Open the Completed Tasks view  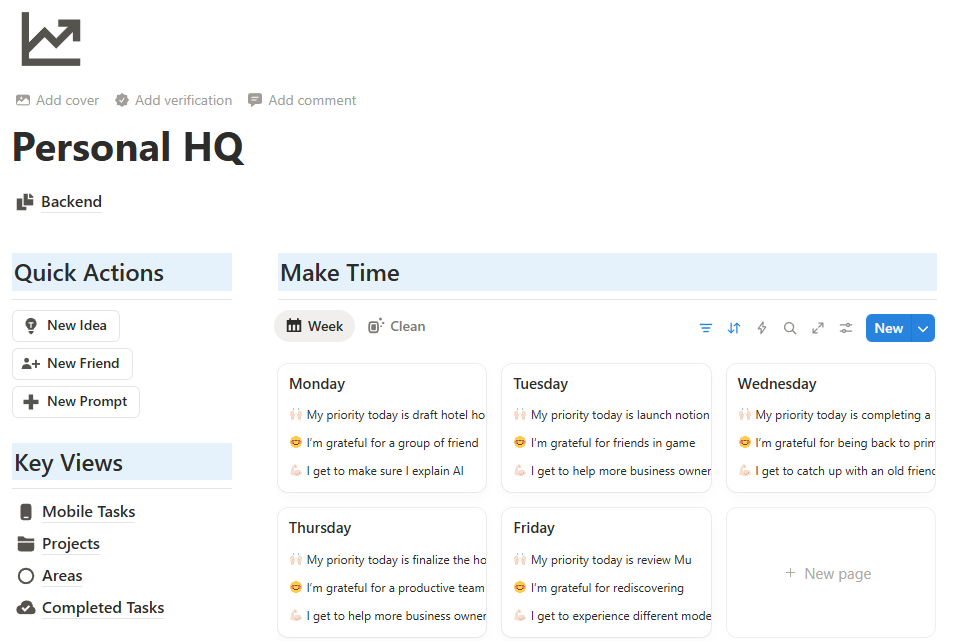tap(102, 607)
